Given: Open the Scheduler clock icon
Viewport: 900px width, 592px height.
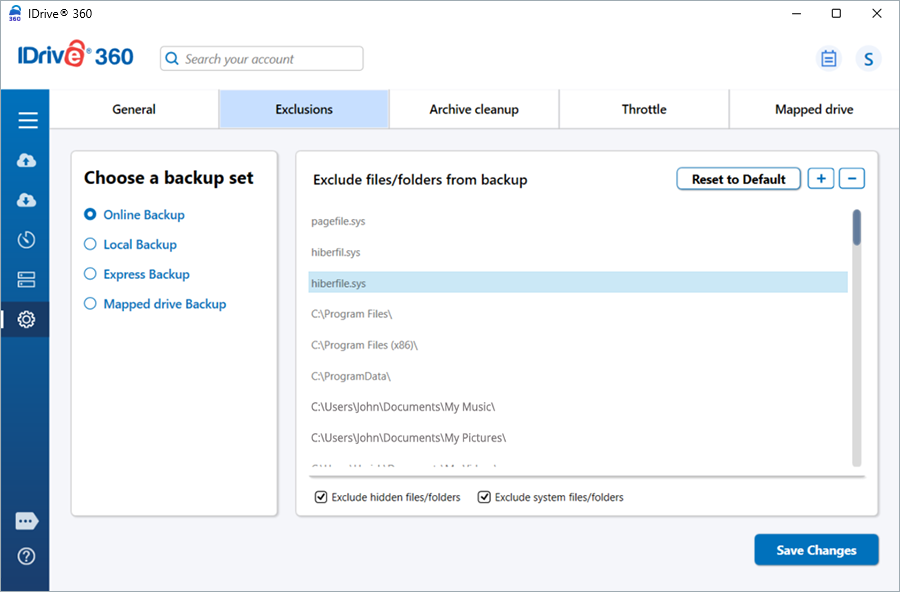Looking at the screenshot, I should pos(27,240).
